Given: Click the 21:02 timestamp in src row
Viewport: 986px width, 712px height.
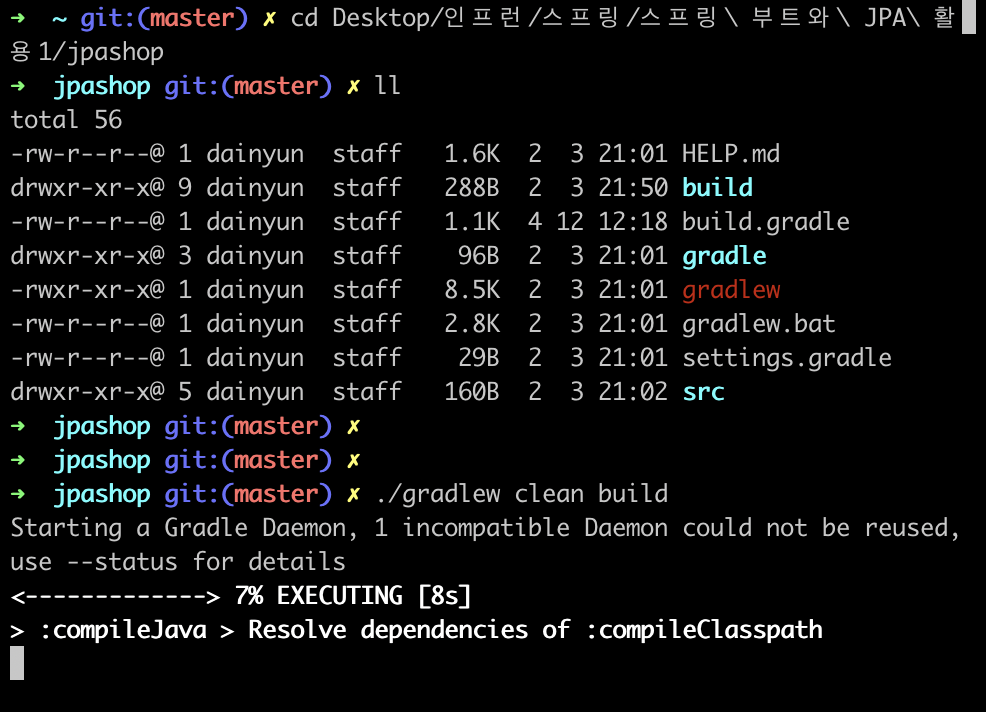Looking at the screenshot, I should tap(633, 392).
